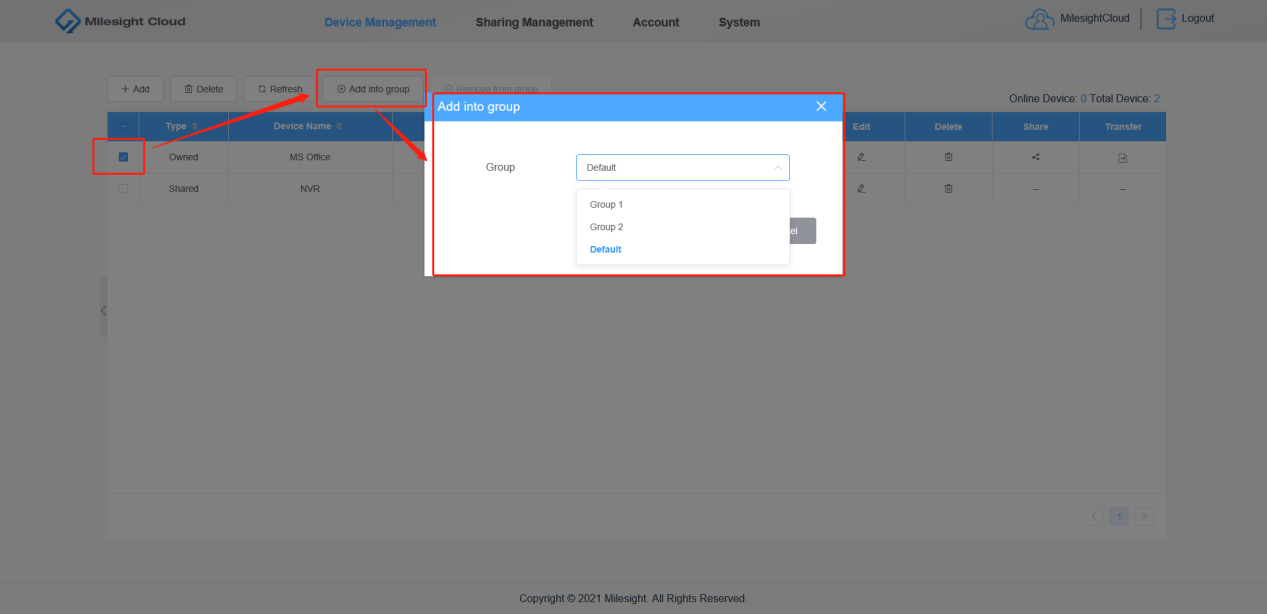The image size is (1267, 614).
Task: Click the Refresh button
Action: (280, 89)
